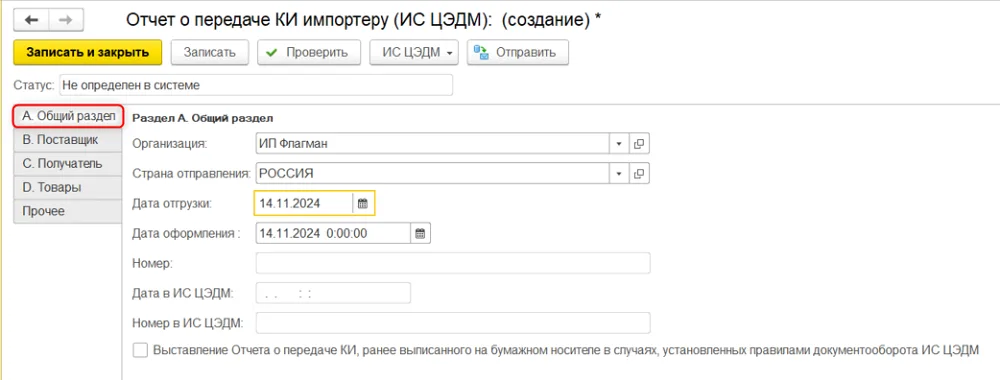1000x380 pixels.
Task: Switch to Прочее tab
Action: (68, 211)
